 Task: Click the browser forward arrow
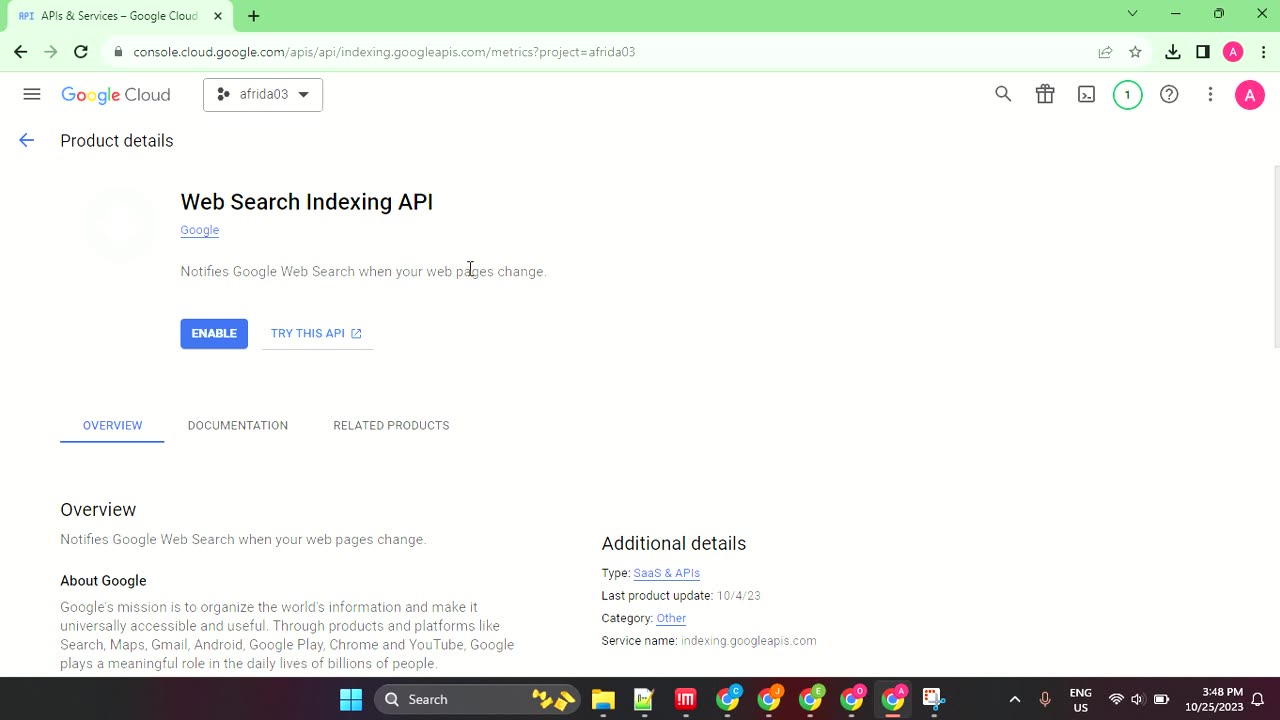click(51, 52)
